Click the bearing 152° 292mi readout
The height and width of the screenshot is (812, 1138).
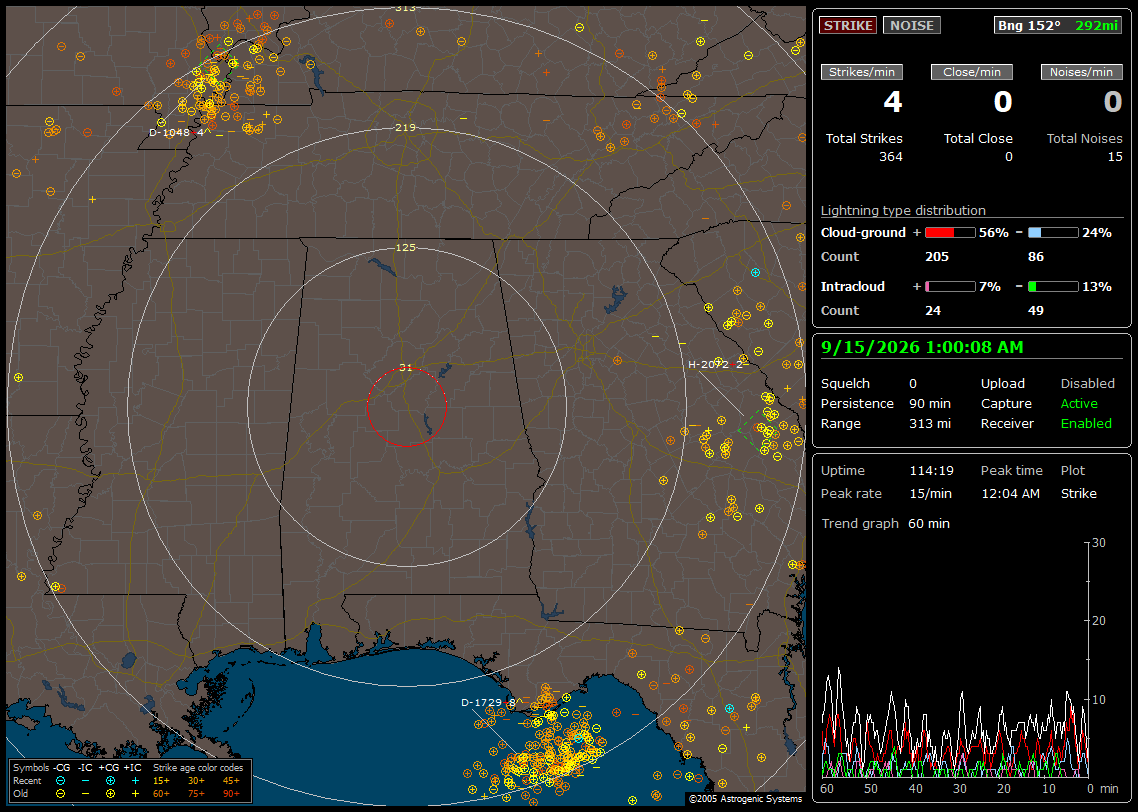[x=1058, y=25]
